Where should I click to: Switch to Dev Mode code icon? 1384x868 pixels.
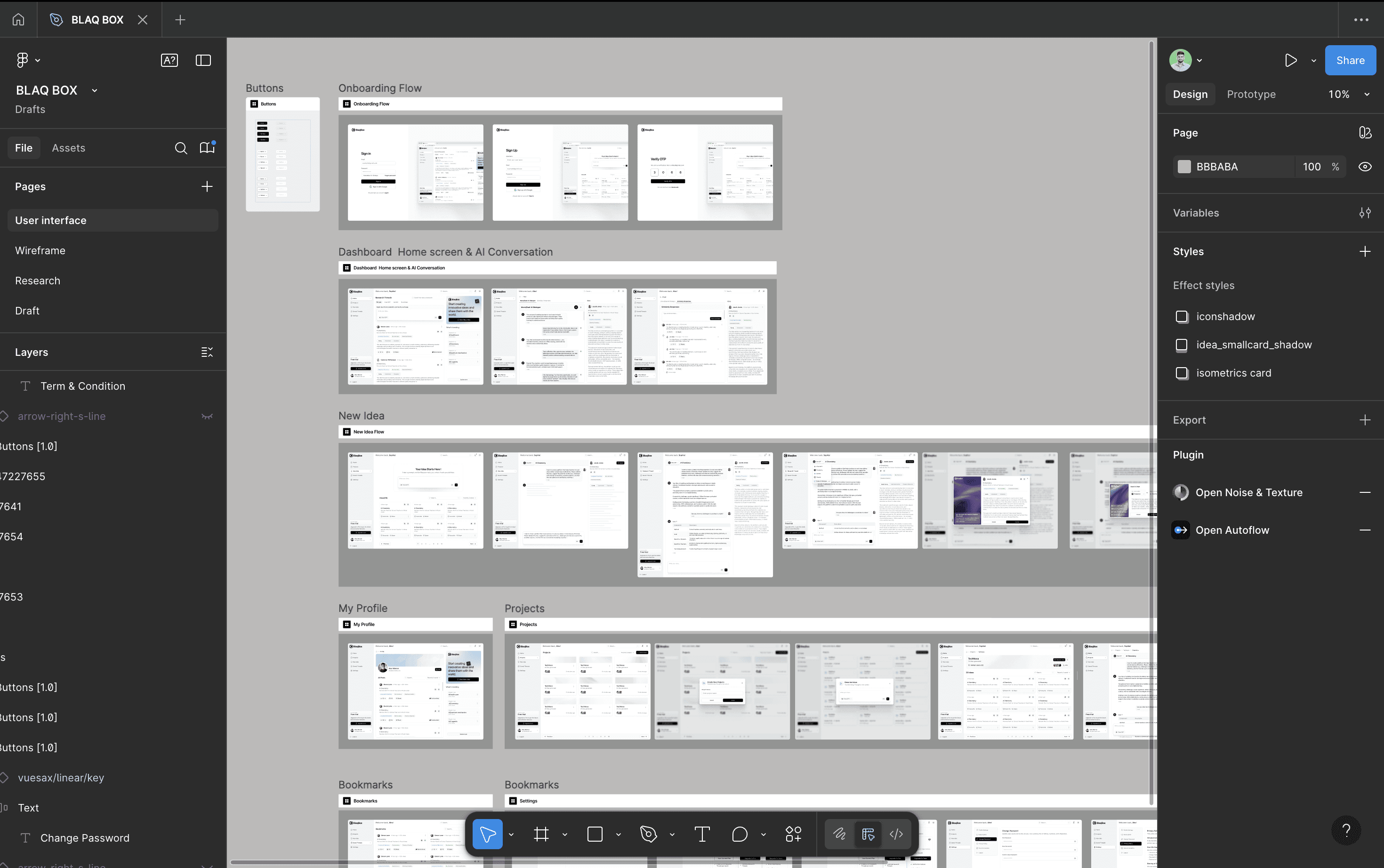pos(896,834)
